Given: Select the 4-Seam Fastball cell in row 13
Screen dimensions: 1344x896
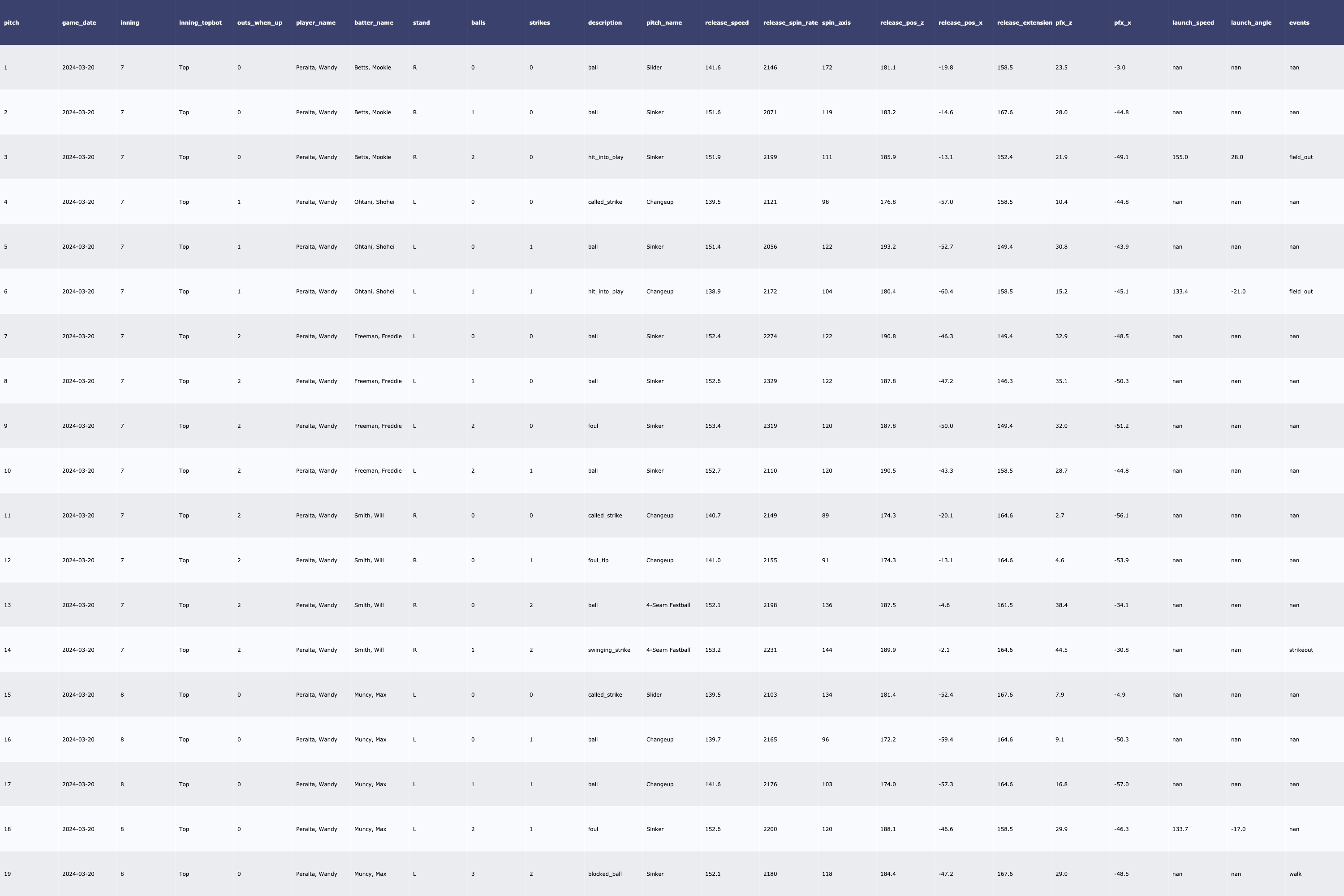Looking at the screenshot, I should tap(668, 605).
